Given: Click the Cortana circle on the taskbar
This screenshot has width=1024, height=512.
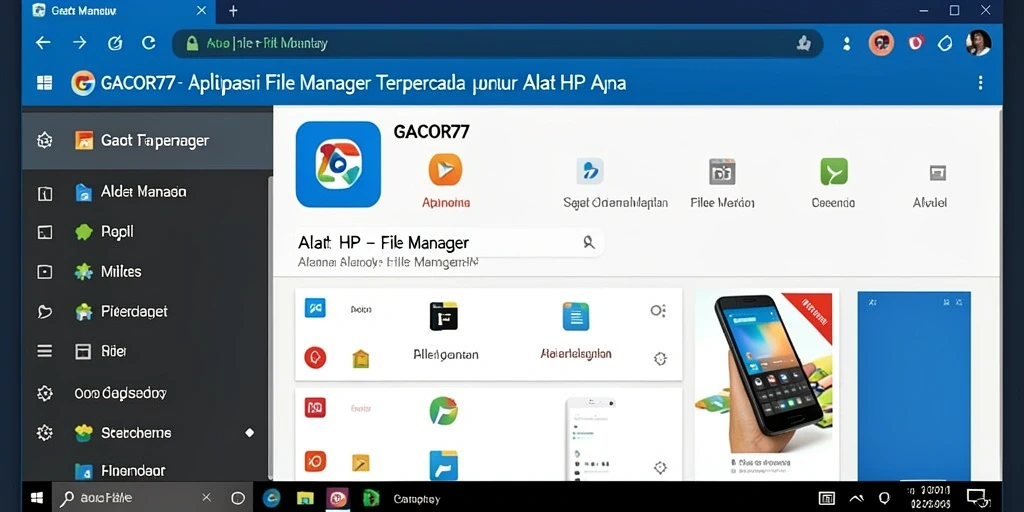Looking at the screenshot, I should click(x=238, y=498).
